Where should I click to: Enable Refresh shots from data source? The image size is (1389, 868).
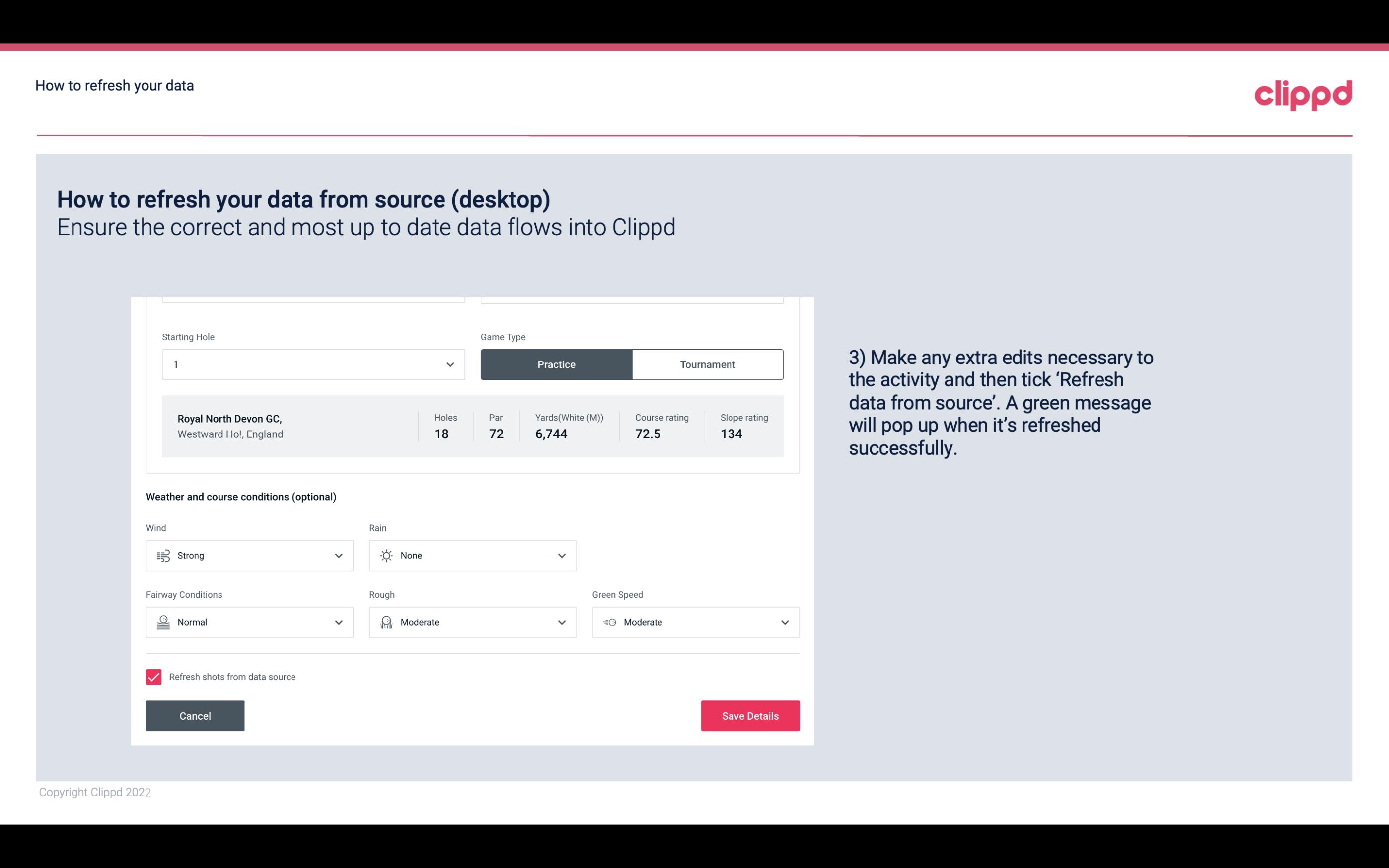[x=153, y=676]
